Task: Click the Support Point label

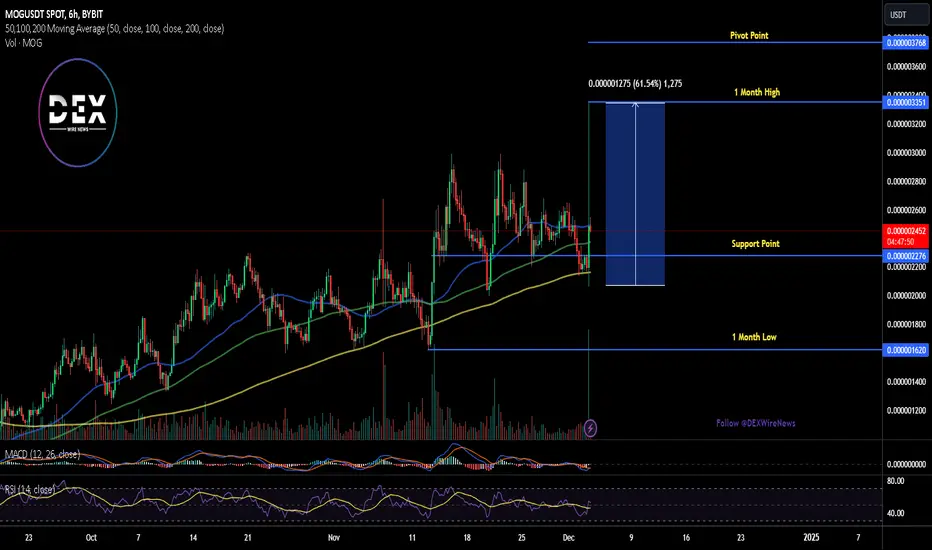Action: coord(755,244)
